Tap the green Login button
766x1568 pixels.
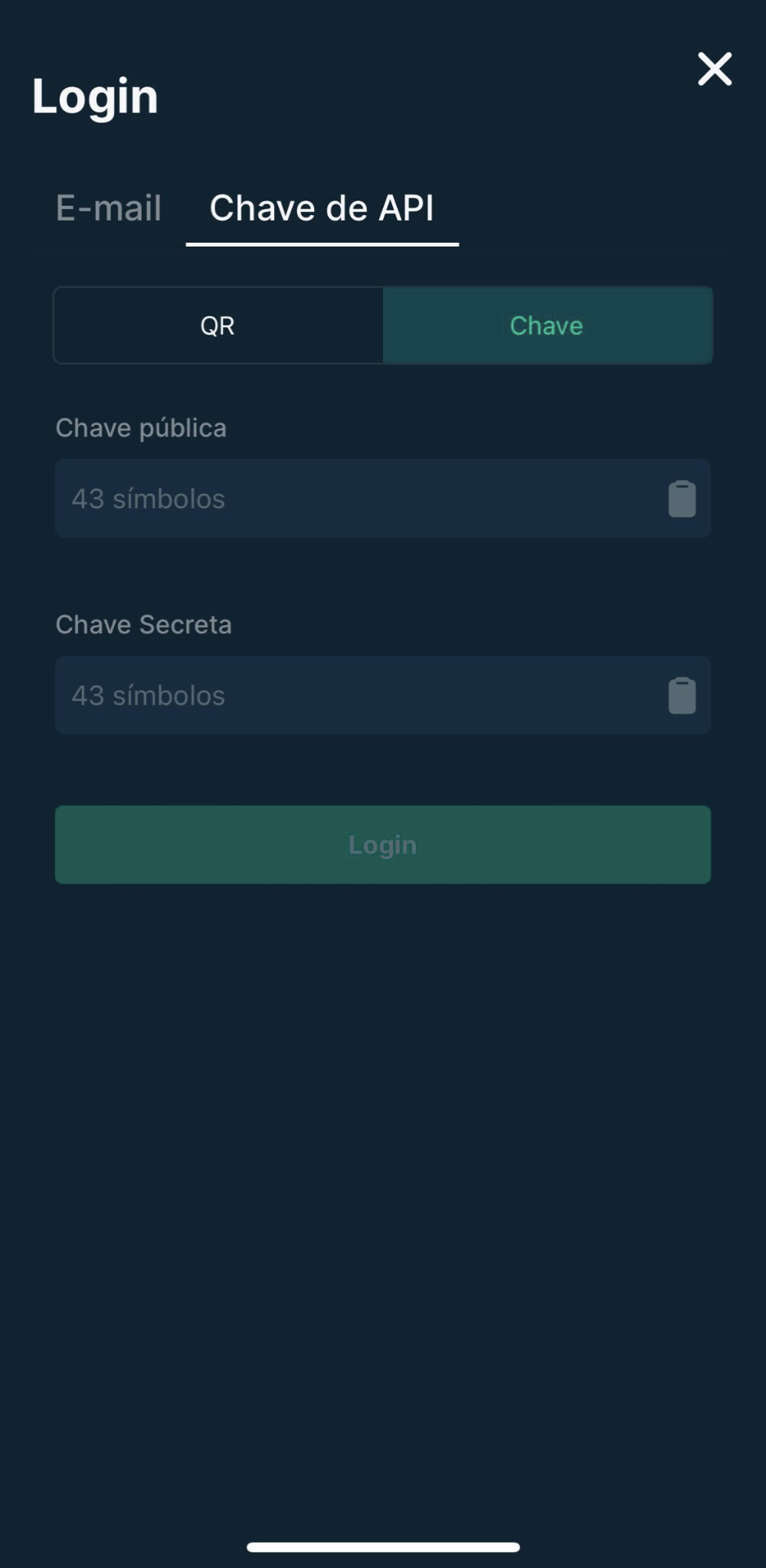[383, 844]
